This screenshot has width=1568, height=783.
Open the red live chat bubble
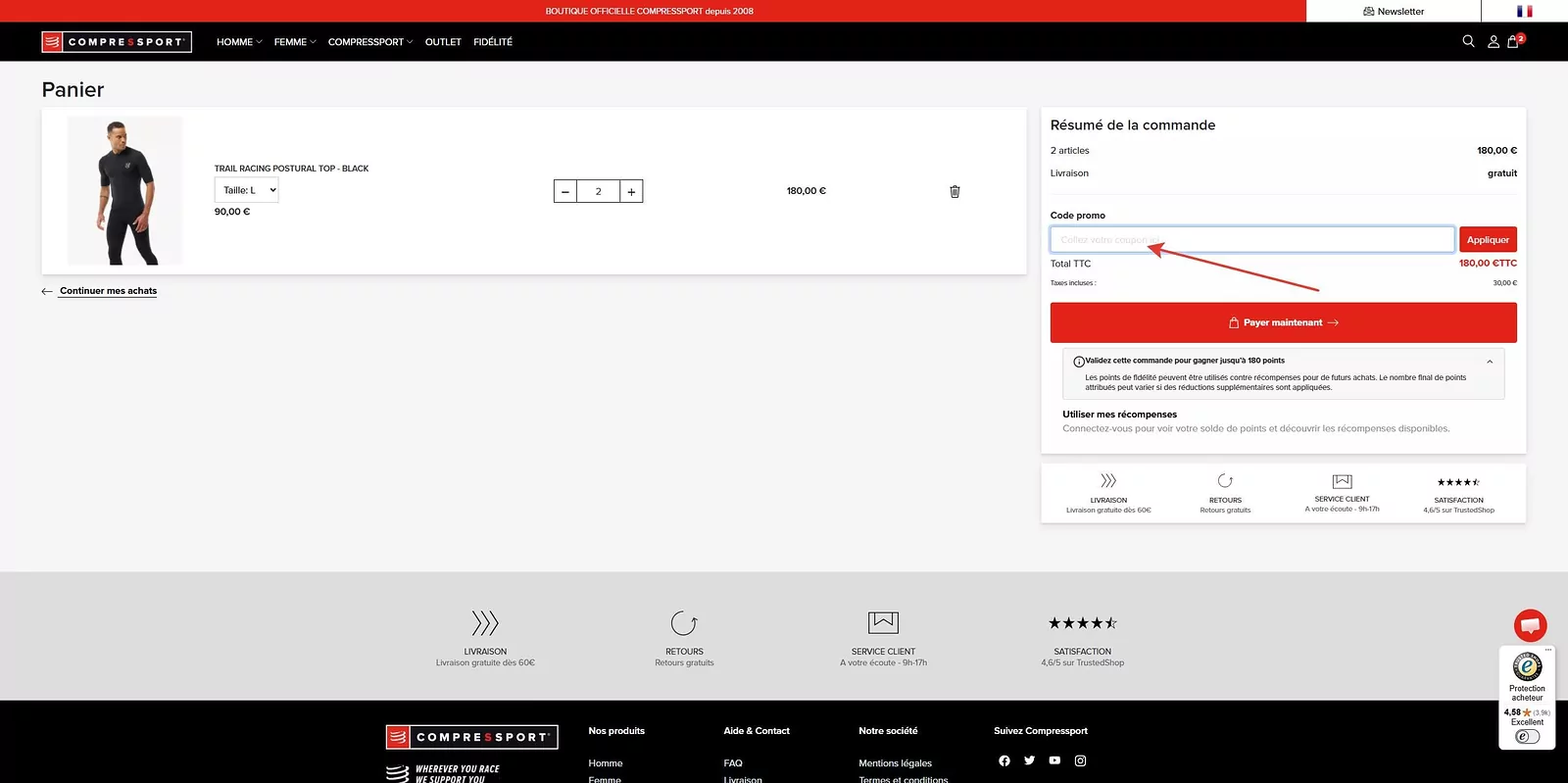point(1530,624)
